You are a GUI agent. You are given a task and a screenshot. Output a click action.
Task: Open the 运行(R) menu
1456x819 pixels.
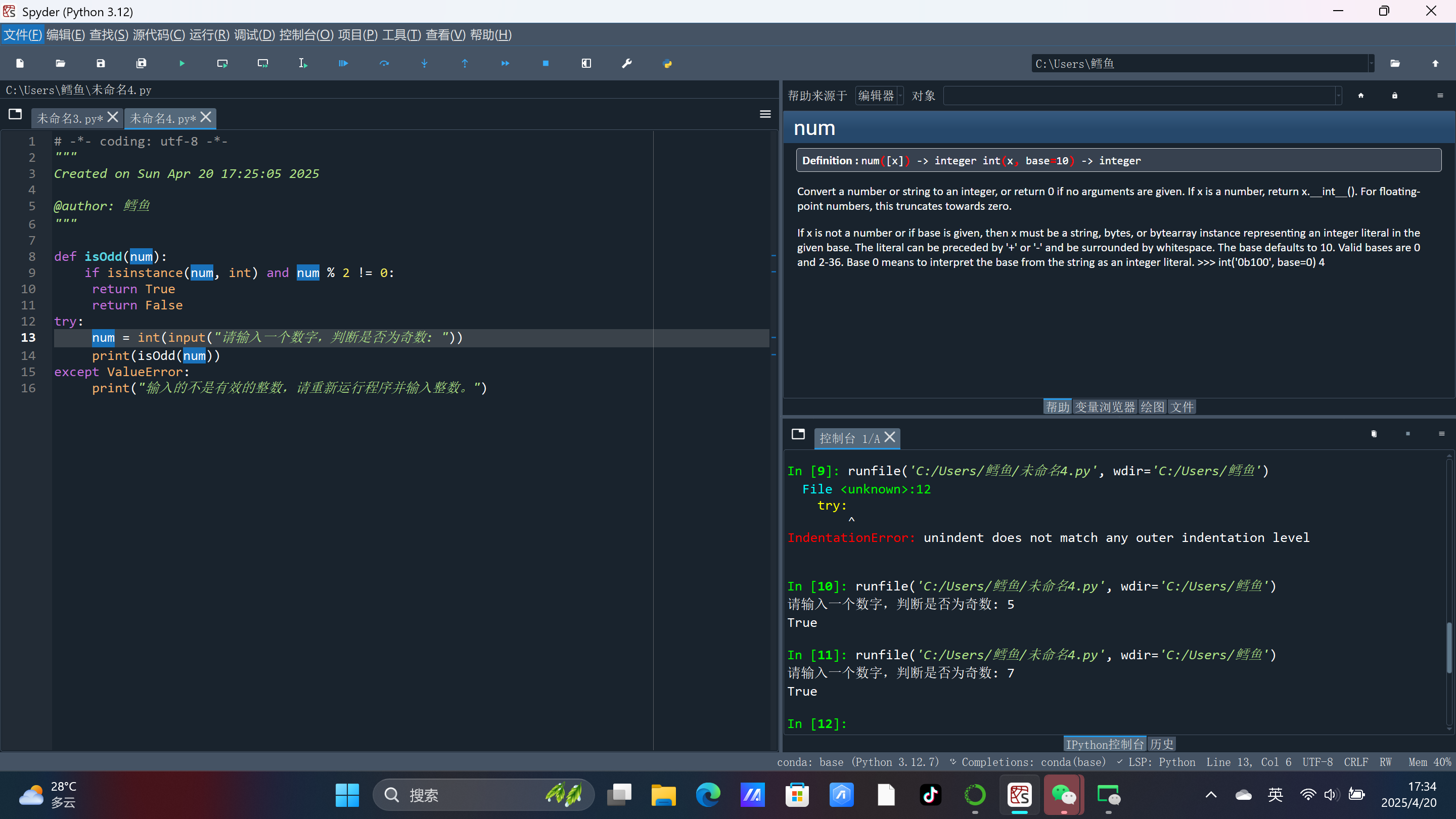(209, 35)
